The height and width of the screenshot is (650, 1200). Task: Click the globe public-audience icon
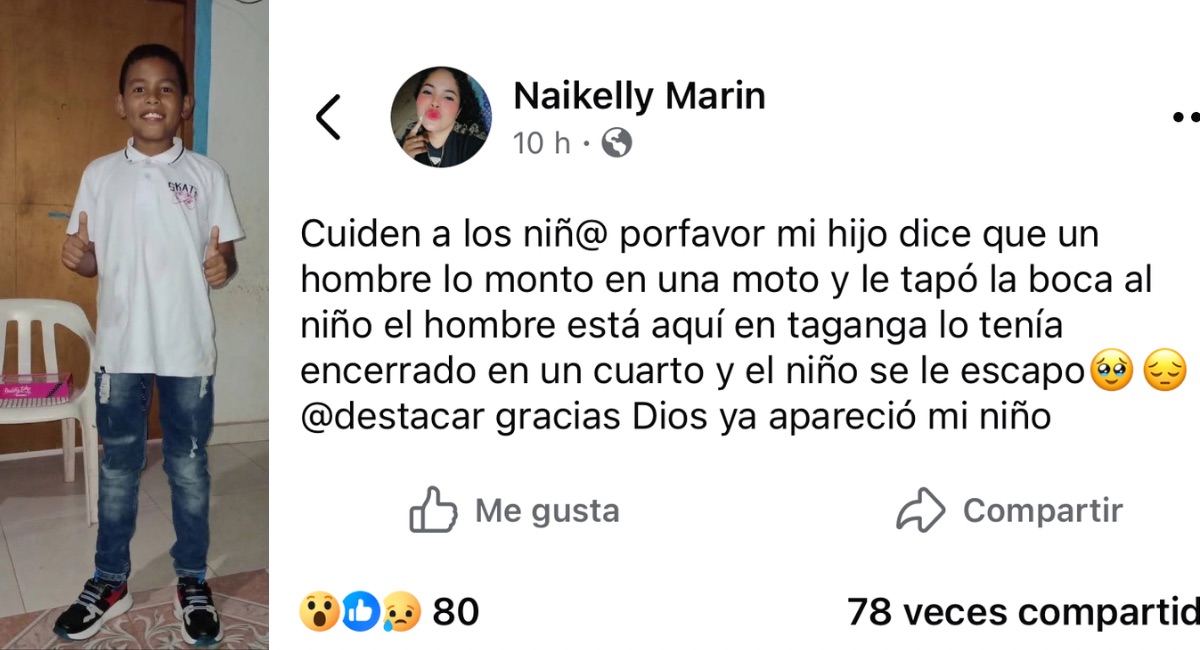pyautogui.click(x=617, y=144)
